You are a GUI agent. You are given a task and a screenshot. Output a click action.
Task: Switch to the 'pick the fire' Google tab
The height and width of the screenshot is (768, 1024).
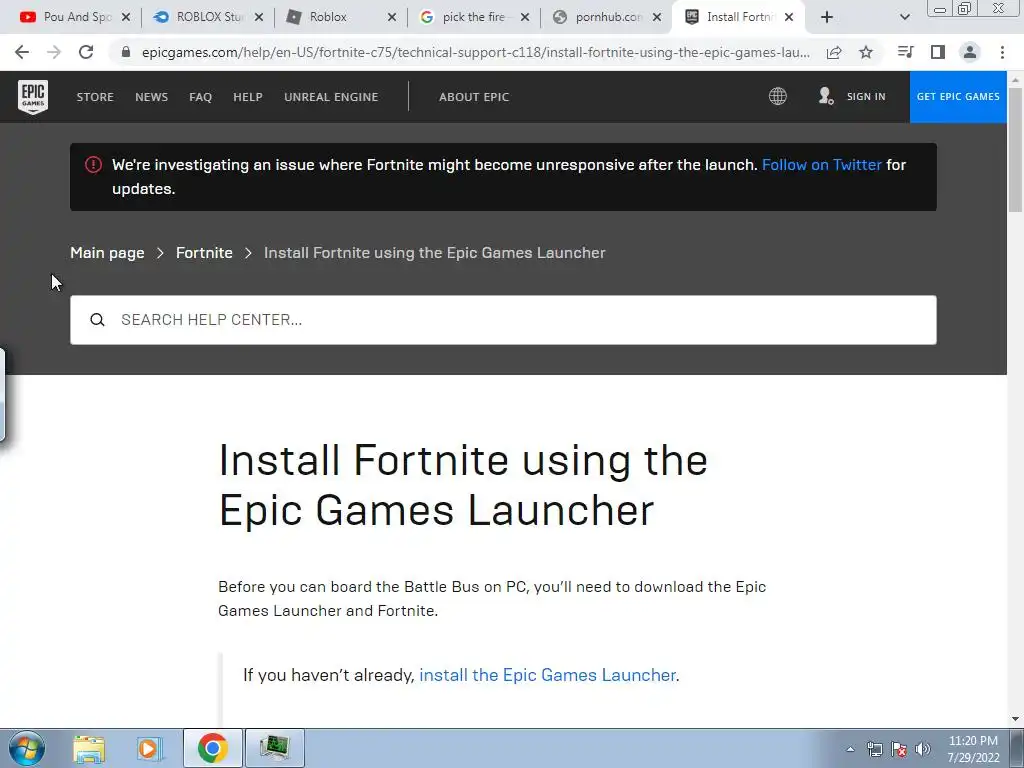[x=473, y=17]
